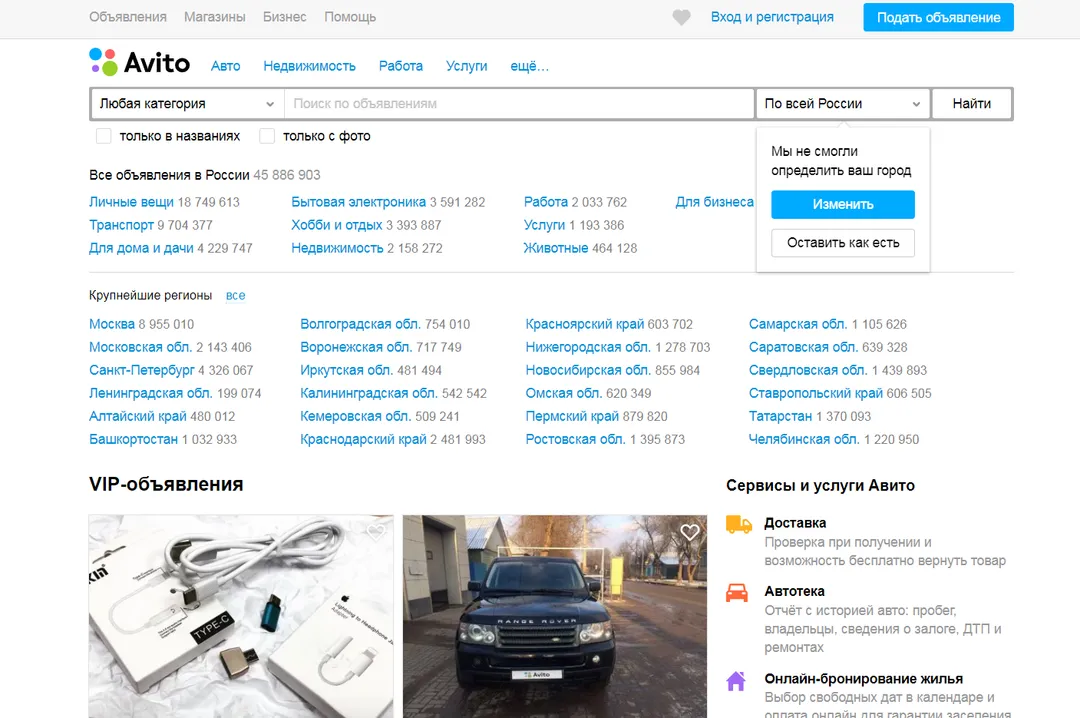Open the Автотека service link
Screen dimensions: 1080x718
click(x=794, y=591)
